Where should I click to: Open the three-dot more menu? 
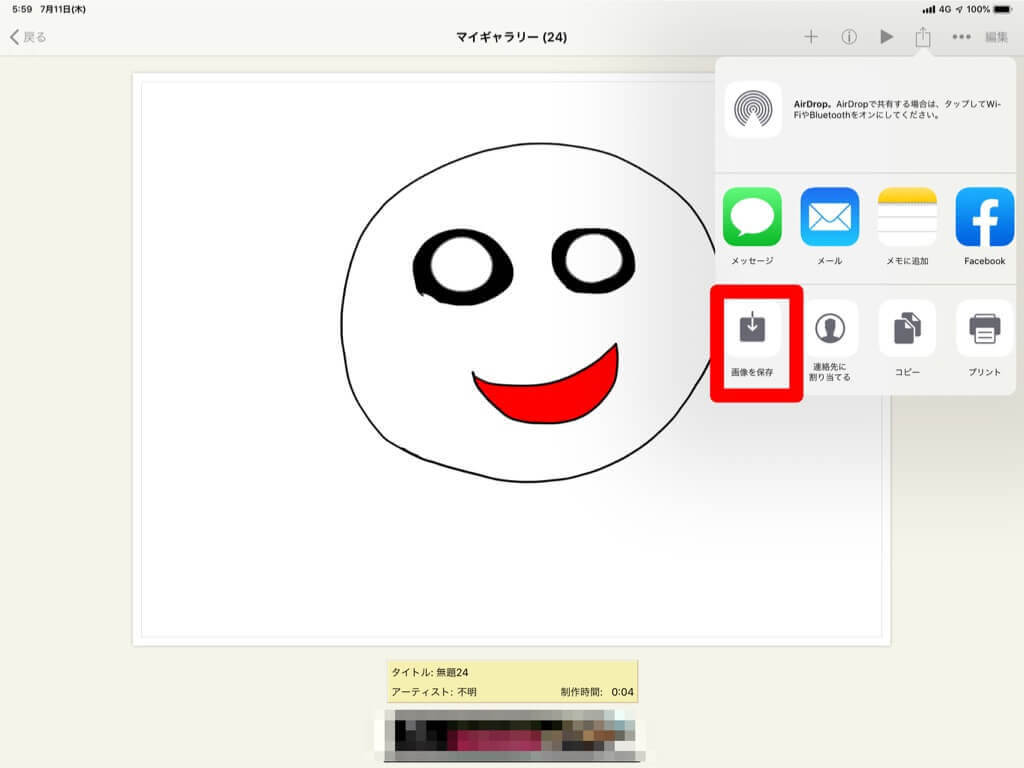coord(961,37)
